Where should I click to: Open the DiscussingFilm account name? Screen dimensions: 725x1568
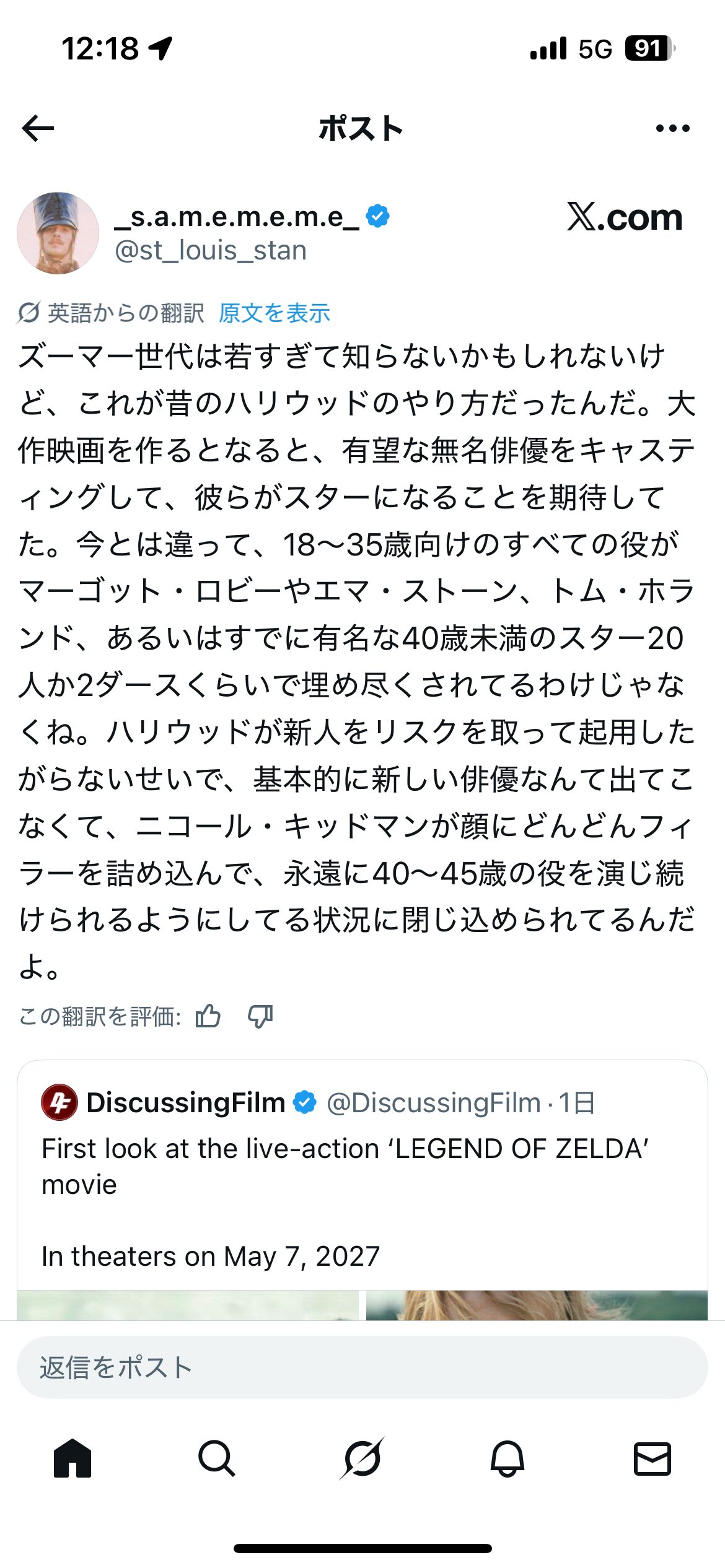(185, 1103)
